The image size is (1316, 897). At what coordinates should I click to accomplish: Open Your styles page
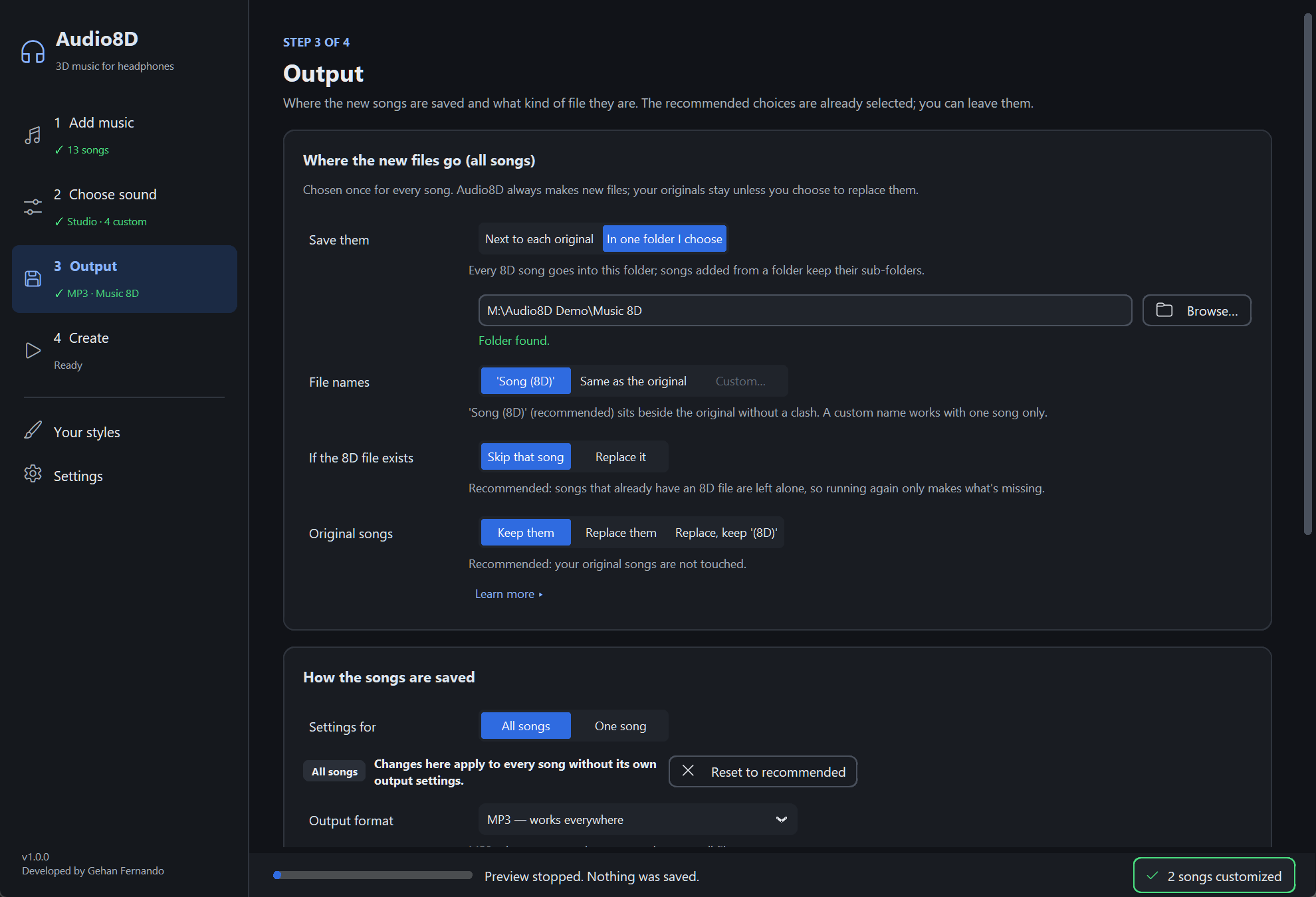point(124,432)
